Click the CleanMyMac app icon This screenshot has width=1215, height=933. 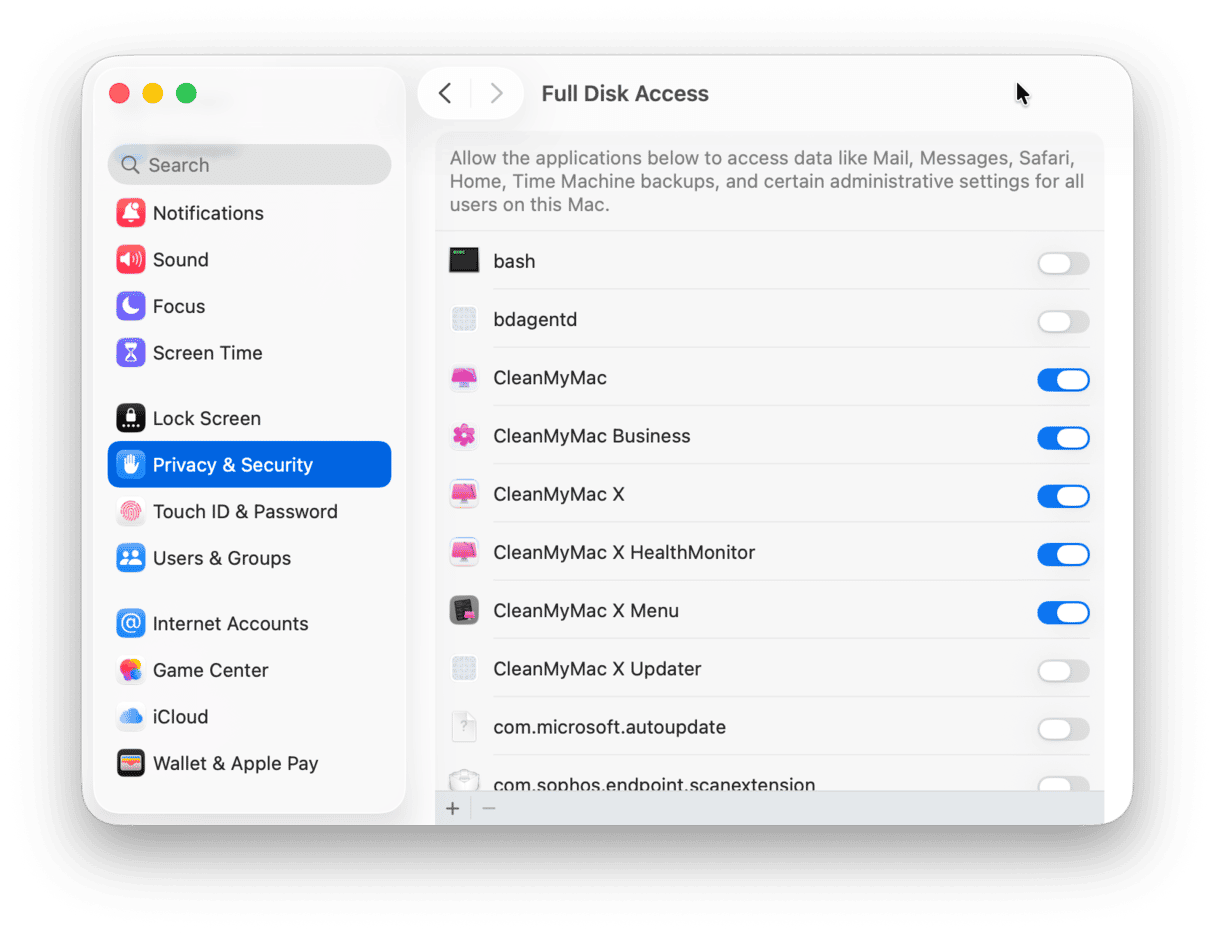click(464, 378)
